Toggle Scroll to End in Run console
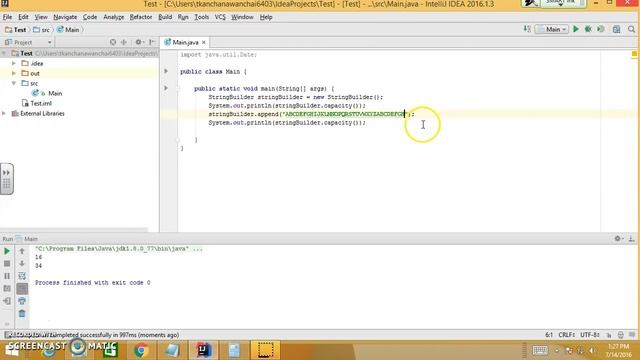The width and height of the screenshot is (640, 360). point(22,289)
